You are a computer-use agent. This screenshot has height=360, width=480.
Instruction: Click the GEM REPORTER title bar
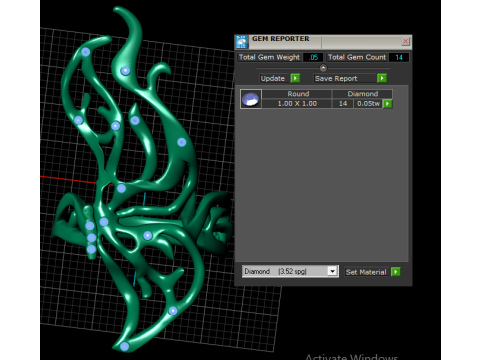[x=323, y=41]
